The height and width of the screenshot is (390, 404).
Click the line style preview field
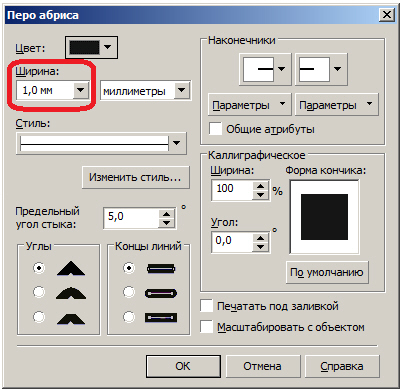point(94,143)
